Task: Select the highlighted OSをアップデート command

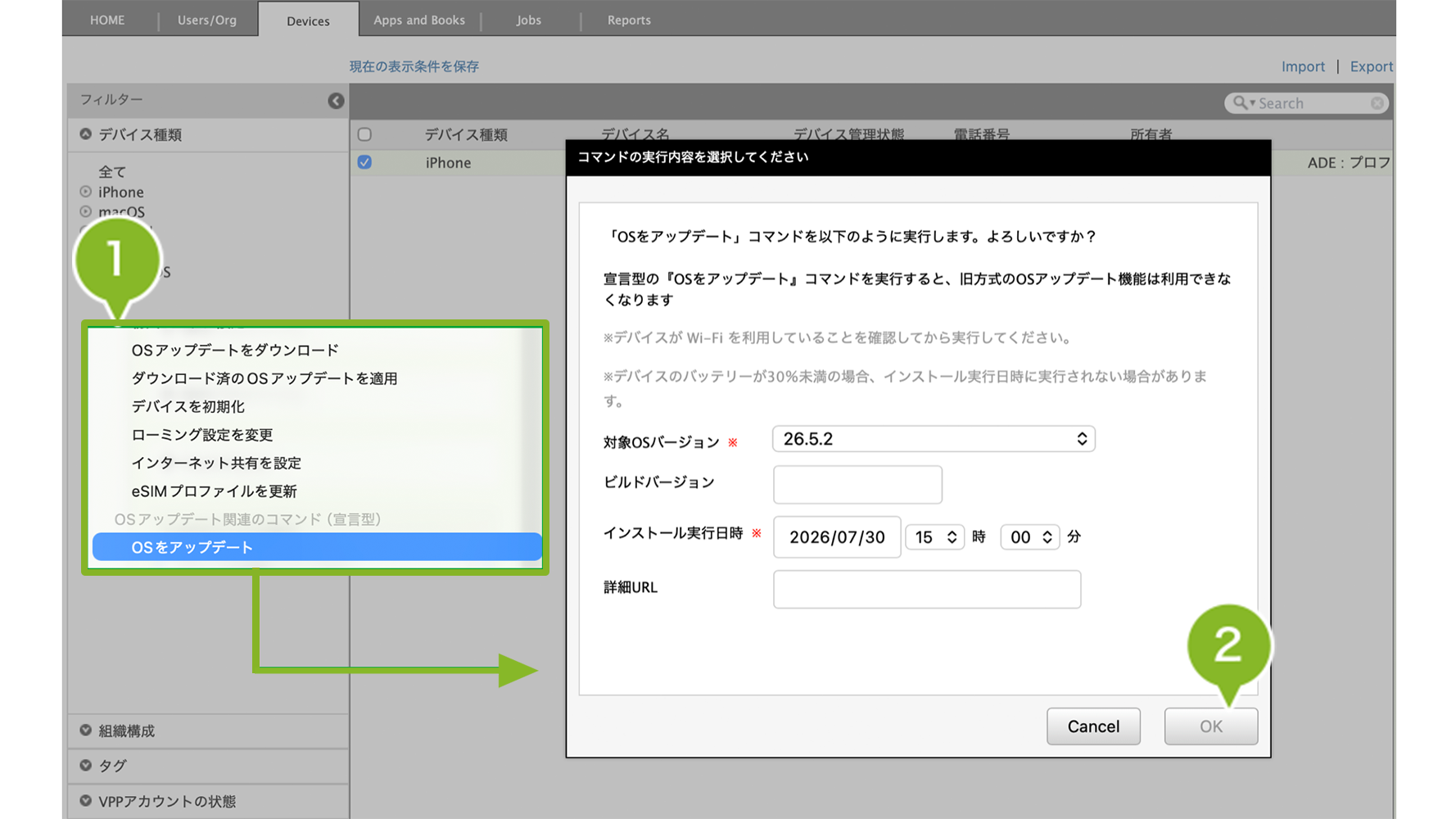Action: click(317, 547)
